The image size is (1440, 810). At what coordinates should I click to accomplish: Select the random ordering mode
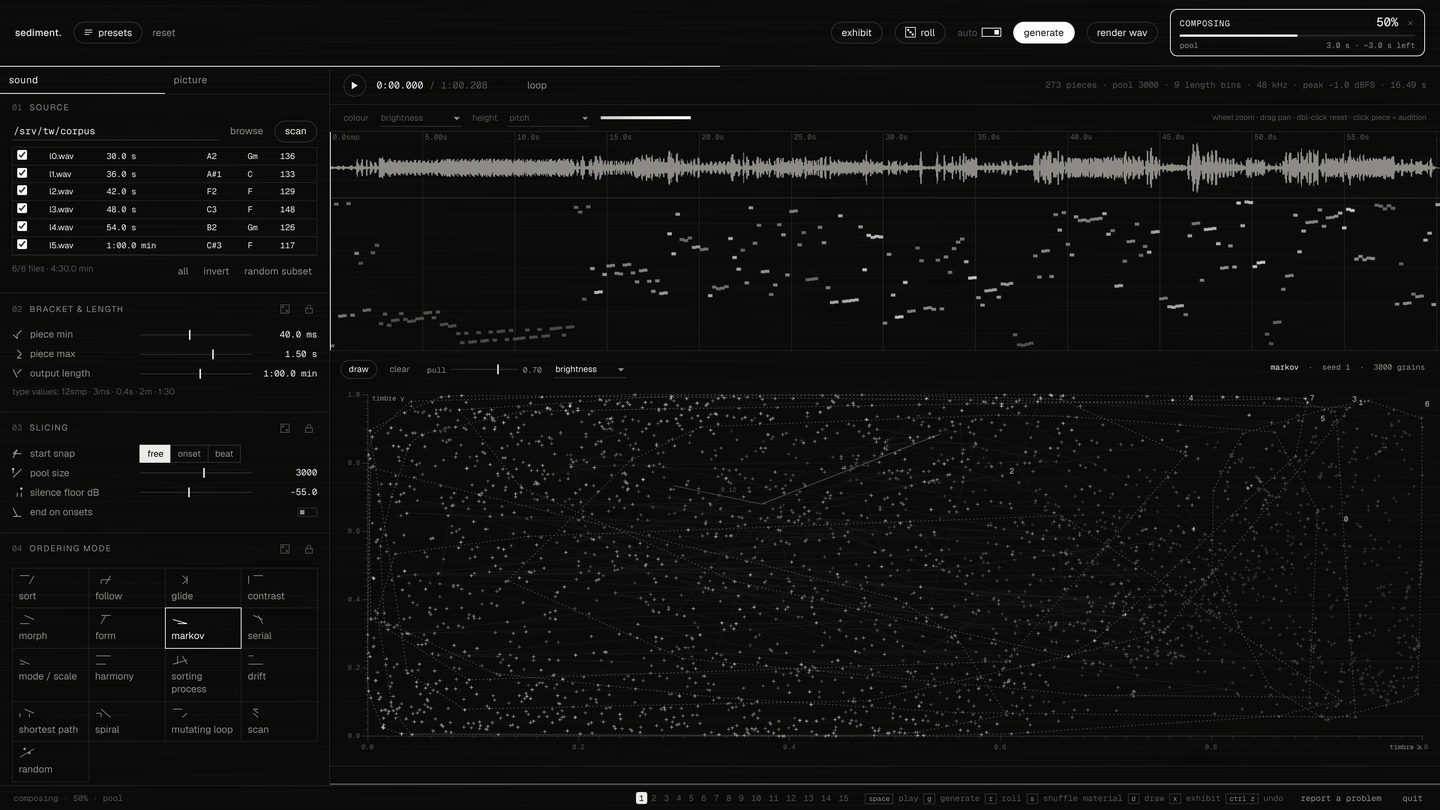point(51,761)
